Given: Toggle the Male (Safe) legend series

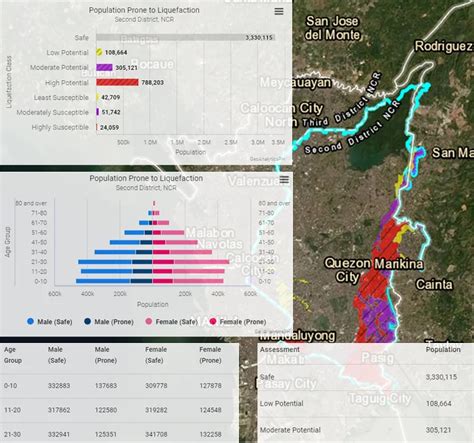Looking at the screenshot, I should click(49, 322).
